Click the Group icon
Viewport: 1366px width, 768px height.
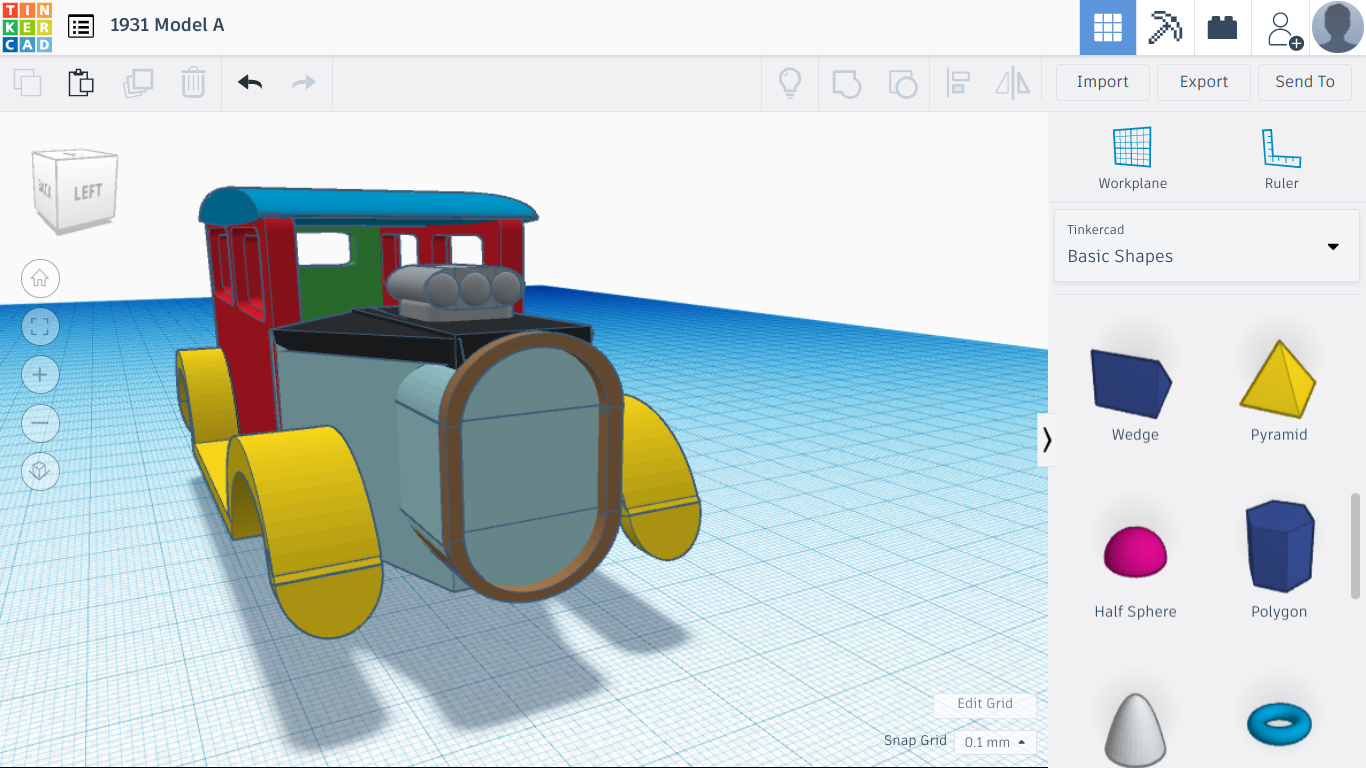click(x=846, y=83)
